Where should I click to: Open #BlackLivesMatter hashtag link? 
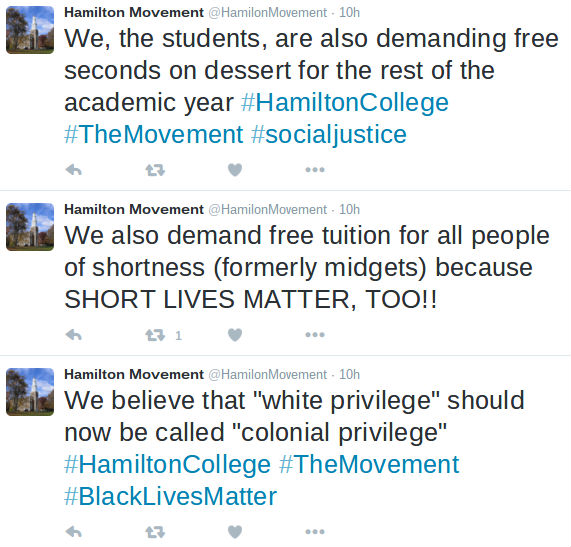pos(170,496)
